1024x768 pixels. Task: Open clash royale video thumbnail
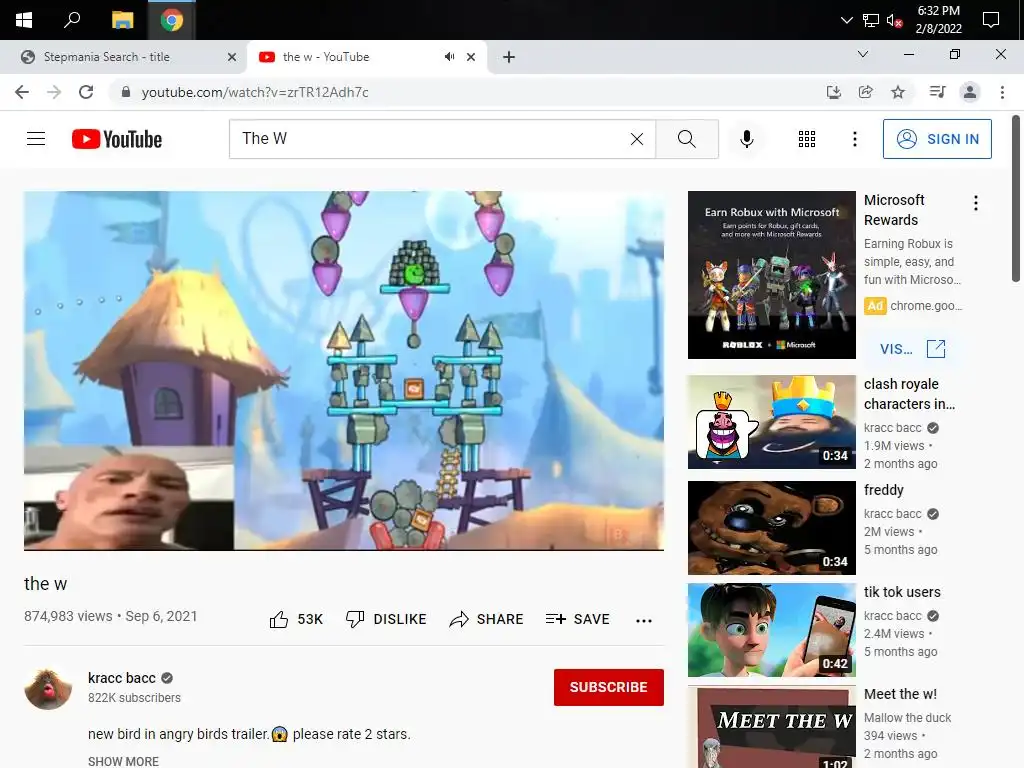coord(771,422)
